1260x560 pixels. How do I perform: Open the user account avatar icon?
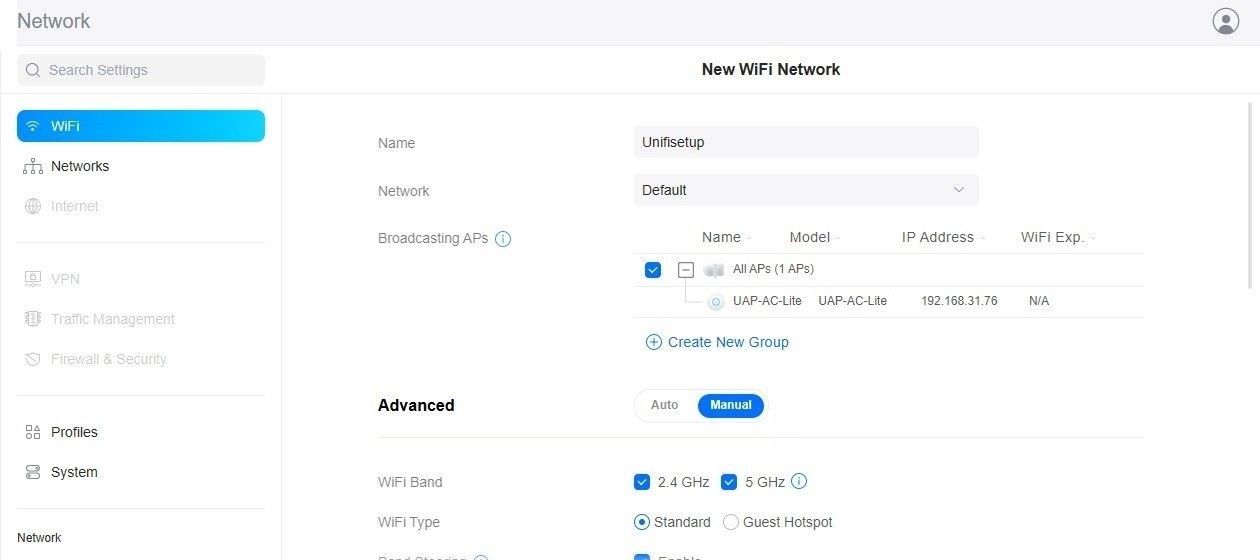click(x=1225, y=21)
